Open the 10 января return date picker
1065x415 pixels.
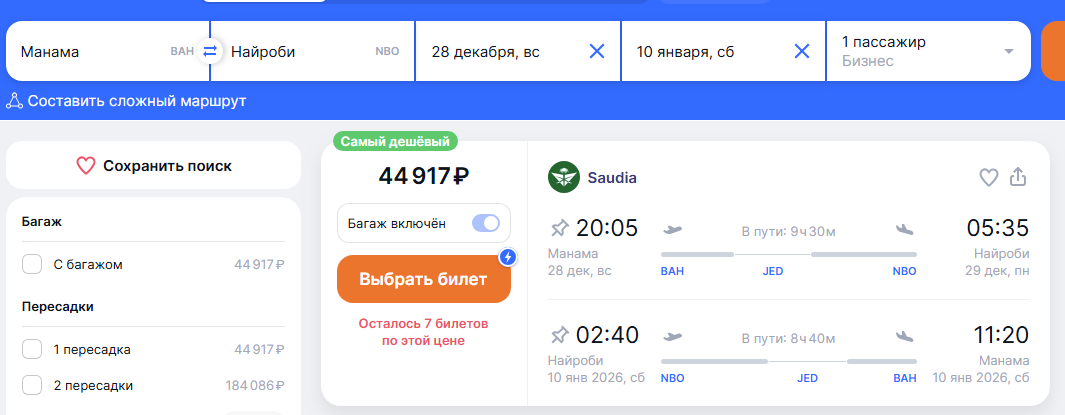(700, 51)
